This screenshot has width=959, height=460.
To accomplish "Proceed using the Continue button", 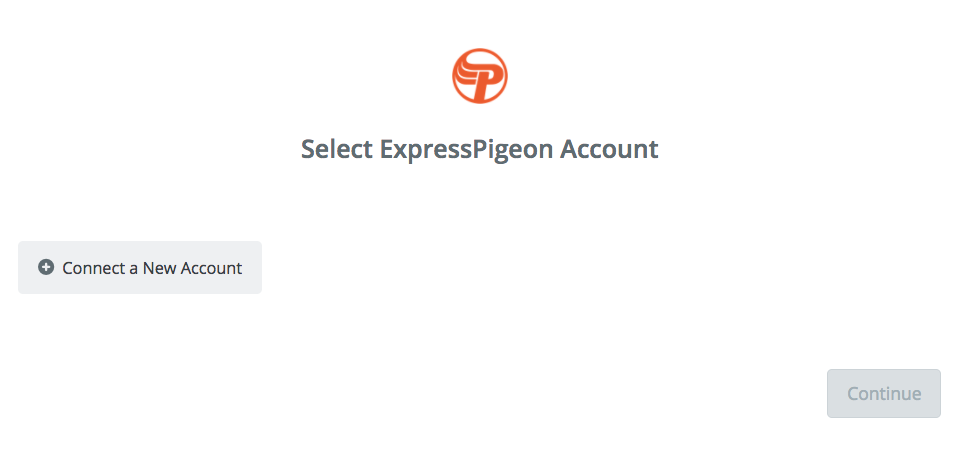I will tap(884, 393).
